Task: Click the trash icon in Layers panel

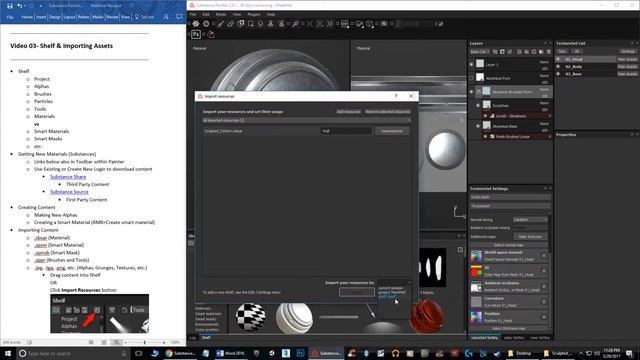Action: [548, 52]
